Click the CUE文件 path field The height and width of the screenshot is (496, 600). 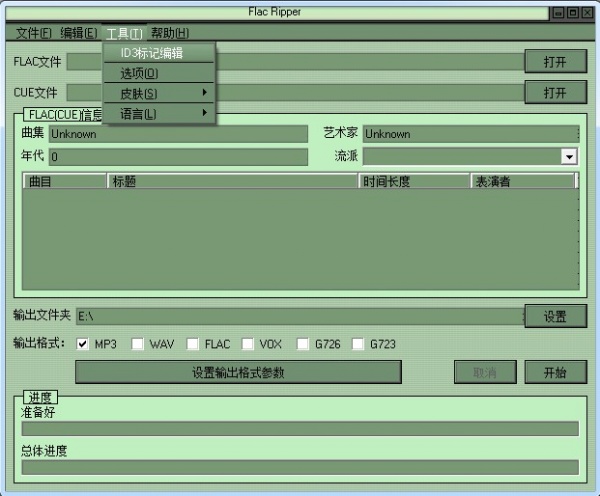coord(295,93)
